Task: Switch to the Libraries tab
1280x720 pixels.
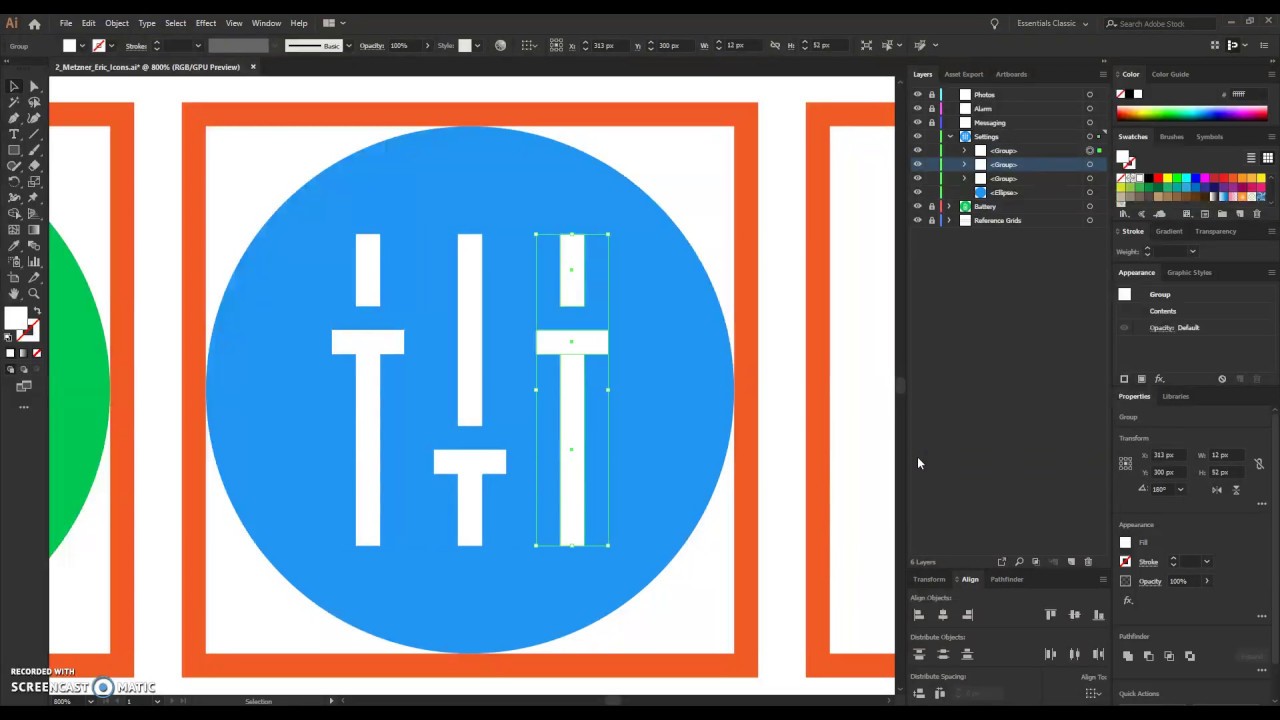Action: pos(1175,396)
